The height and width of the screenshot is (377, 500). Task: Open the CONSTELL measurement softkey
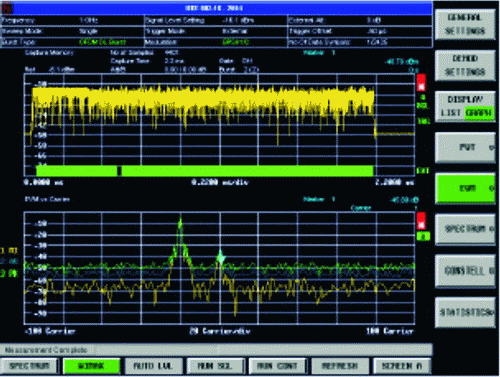pos(465,270)
